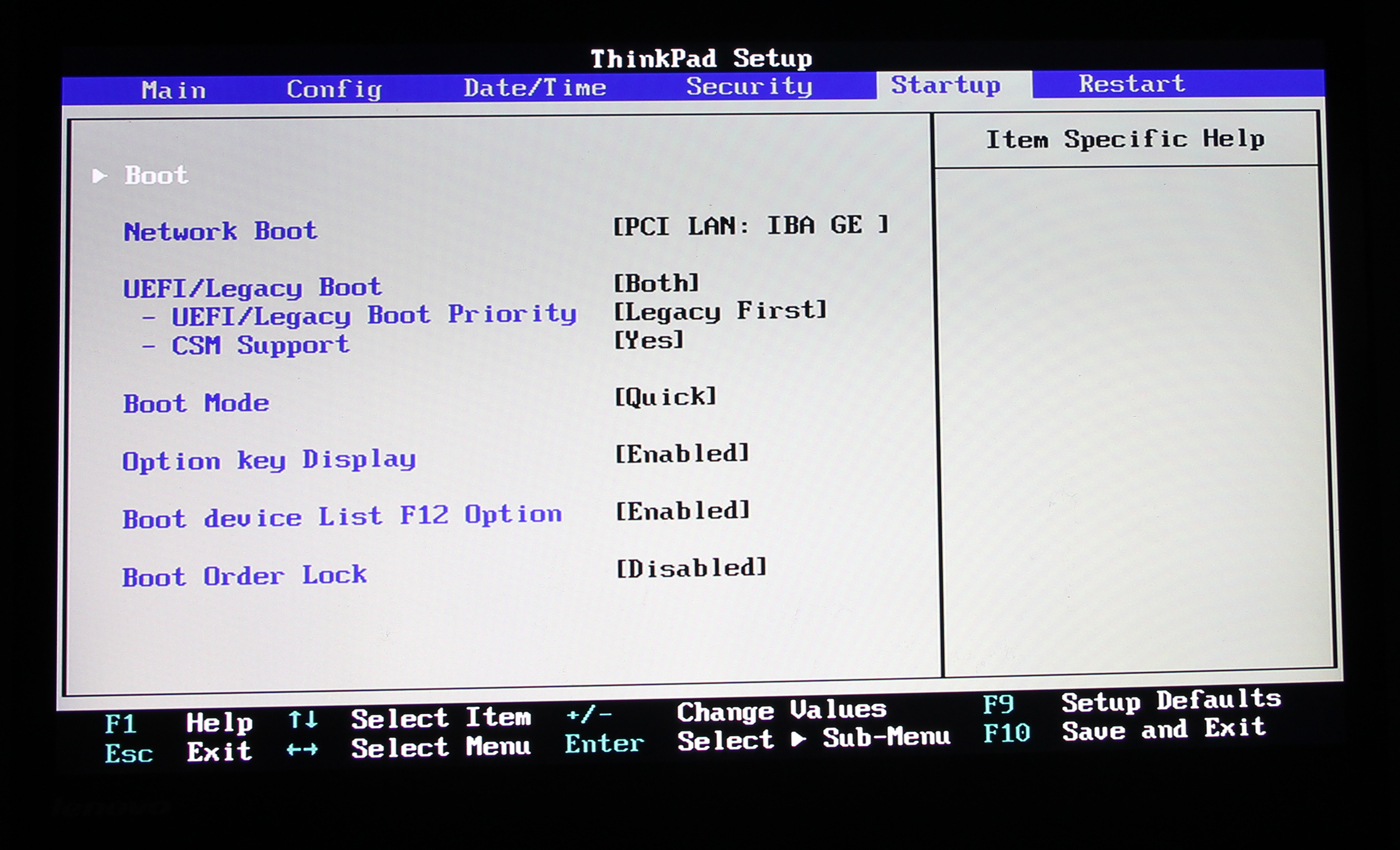Select Boot device List F12 Option label
The height and width of the screenshot is (850, 1400).
tap(342, 516)
